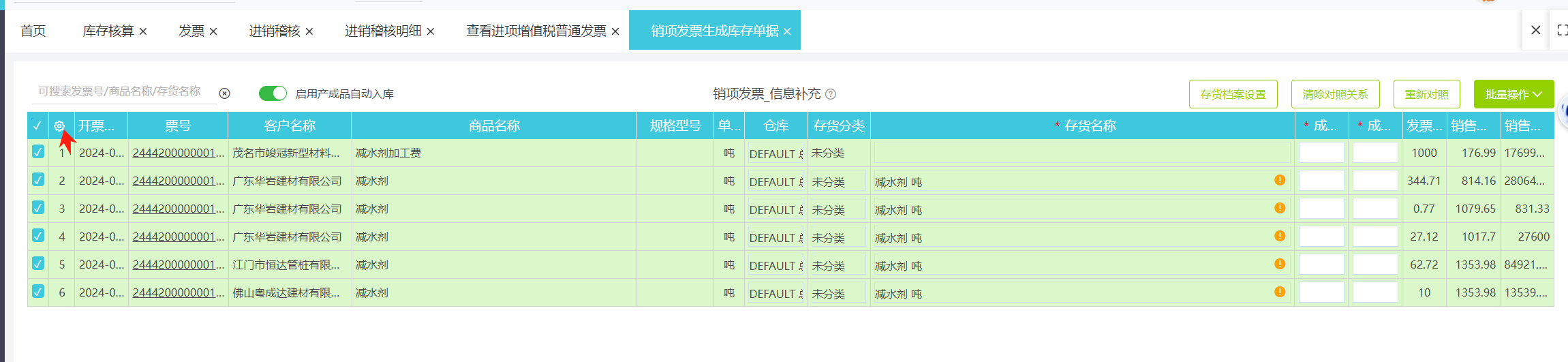
Task: Uncheck the checkbox for row 3
Action: point(38,208)
